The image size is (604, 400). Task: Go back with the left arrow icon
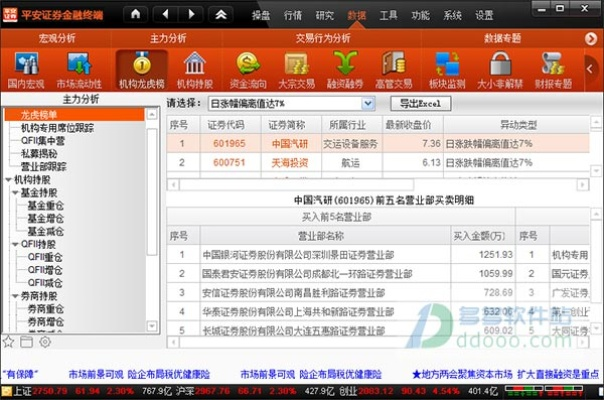pos(166,15)
